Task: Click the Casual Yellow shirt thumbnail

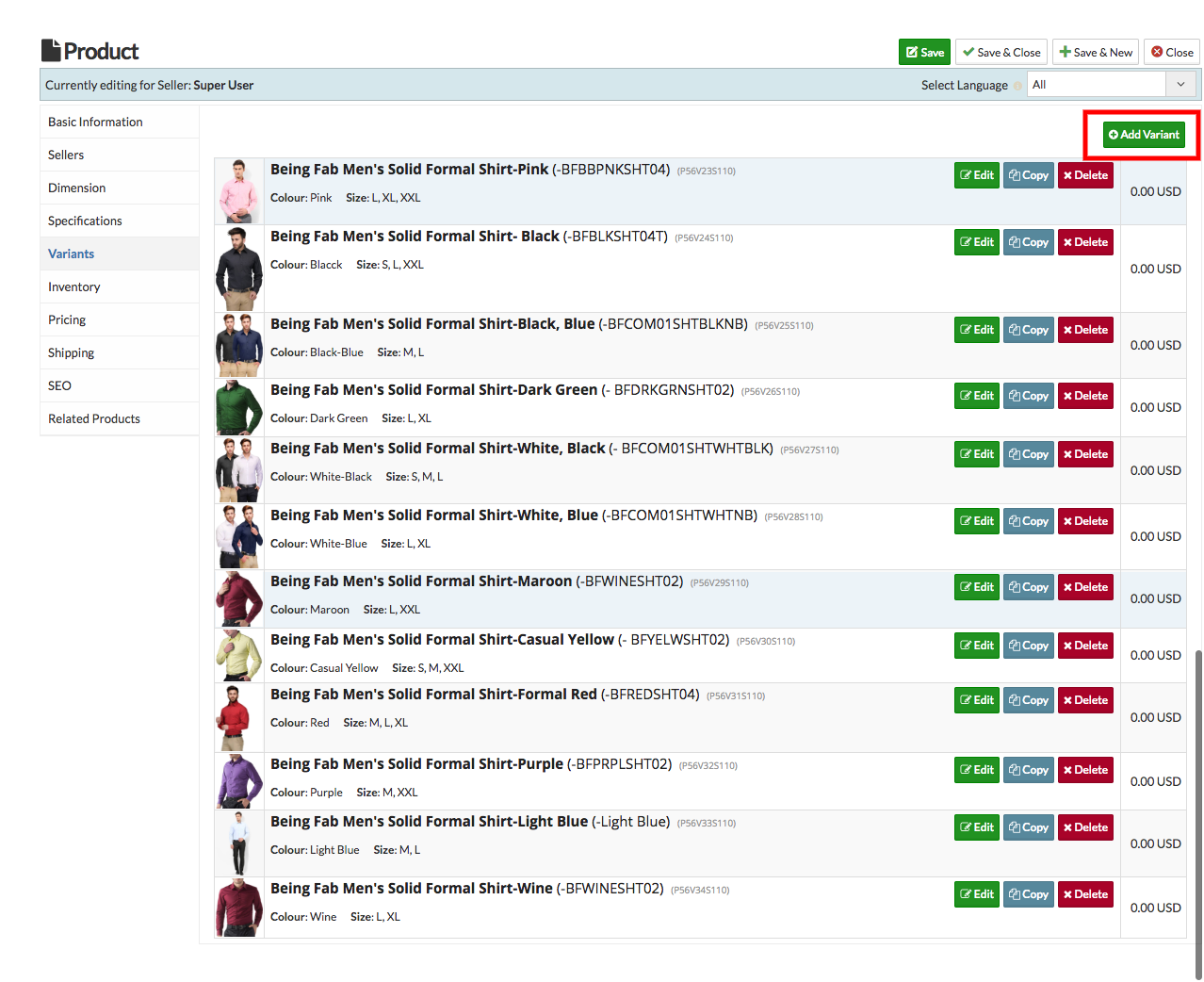Action: point(239,655)
